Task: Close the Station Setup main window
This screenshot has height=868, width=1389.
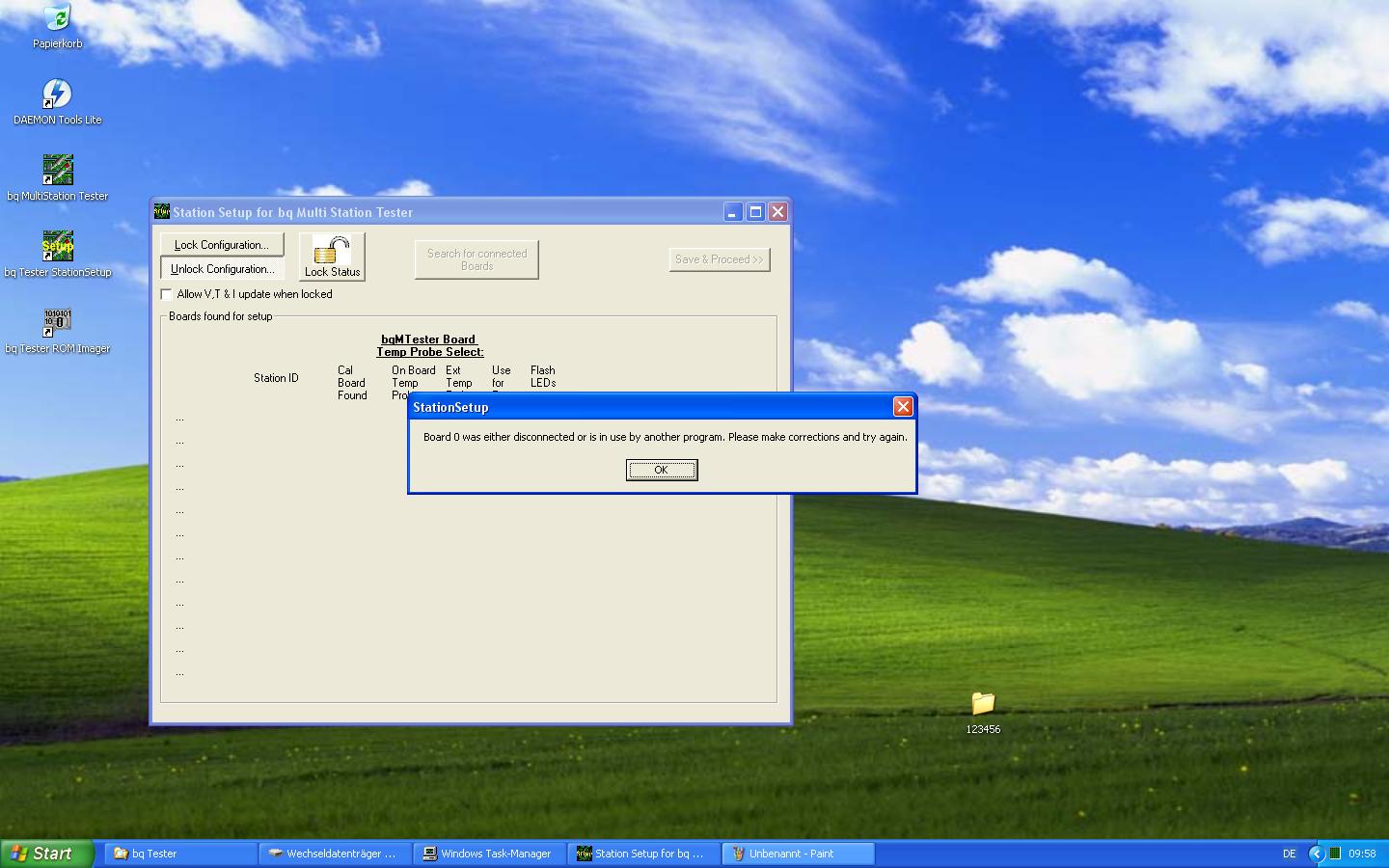Action: coord(777,212)
